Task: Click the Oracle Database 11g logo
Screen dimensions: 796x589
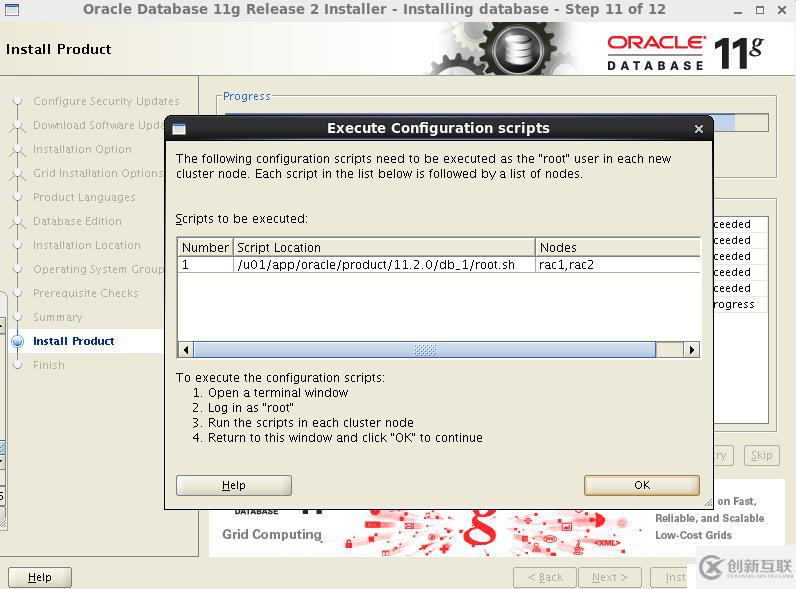Action: (685, 52)
